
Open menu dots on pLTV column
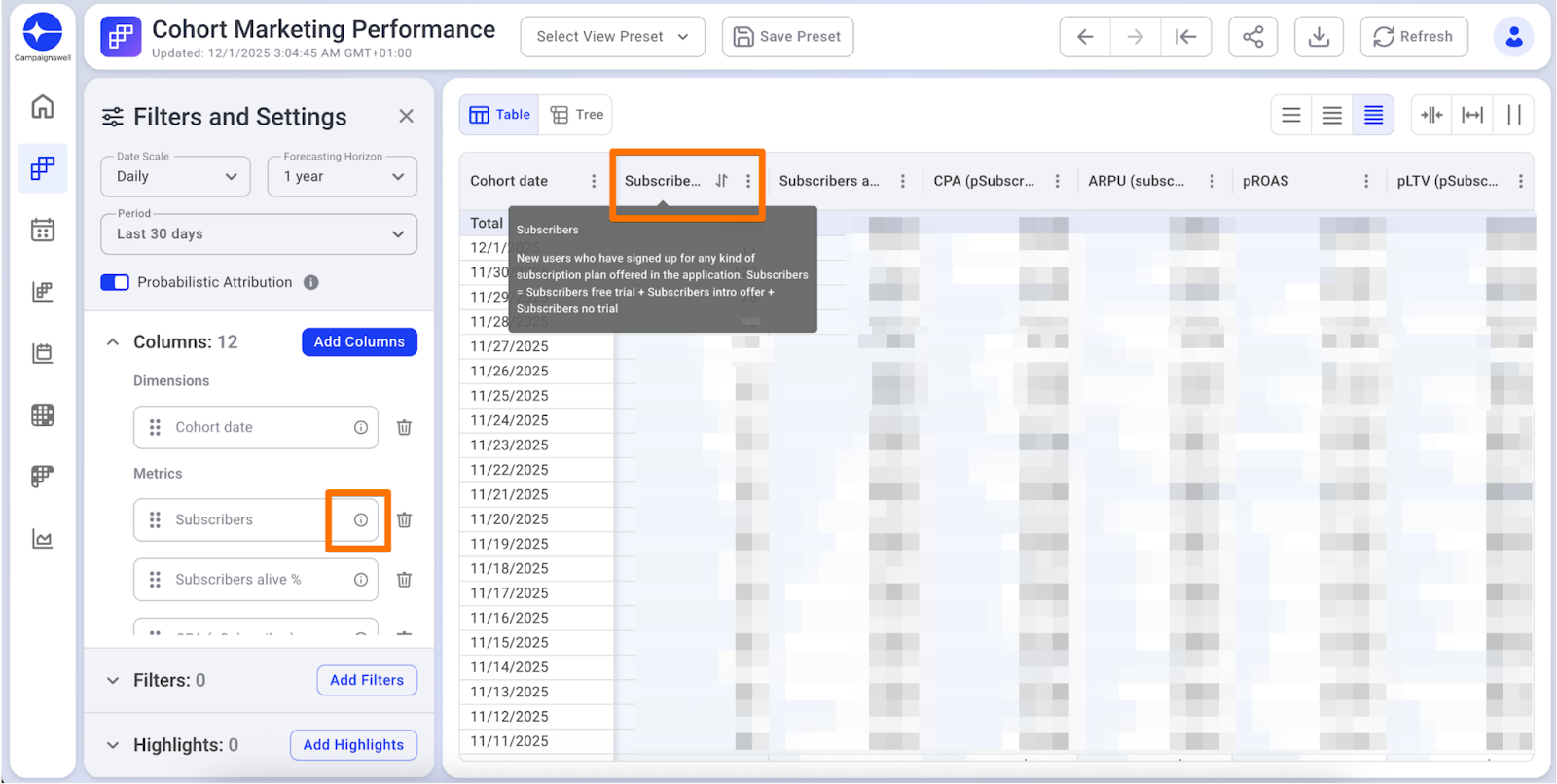(x=1520, y=181)
